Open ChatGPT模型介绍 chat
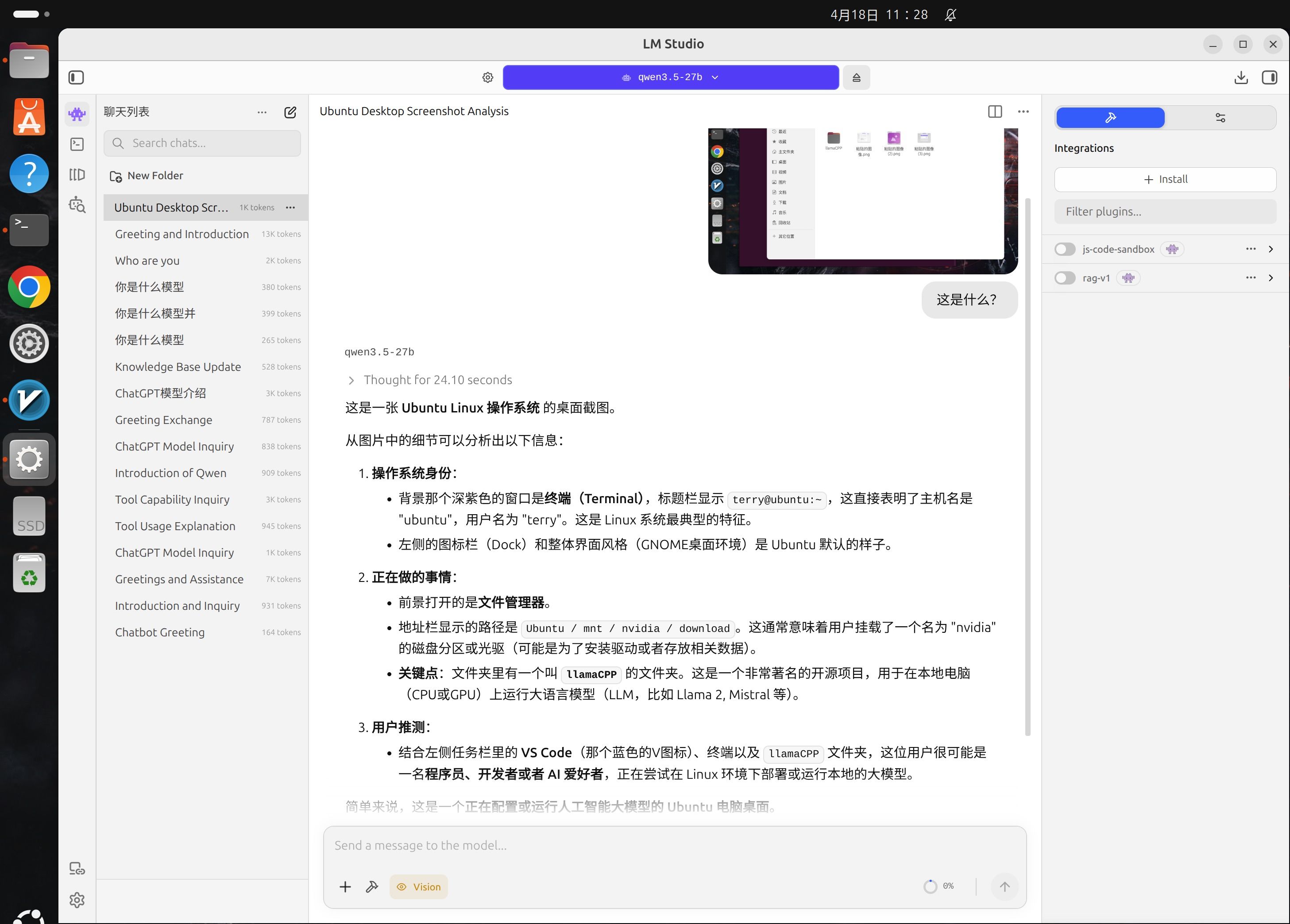 (206, 393)
